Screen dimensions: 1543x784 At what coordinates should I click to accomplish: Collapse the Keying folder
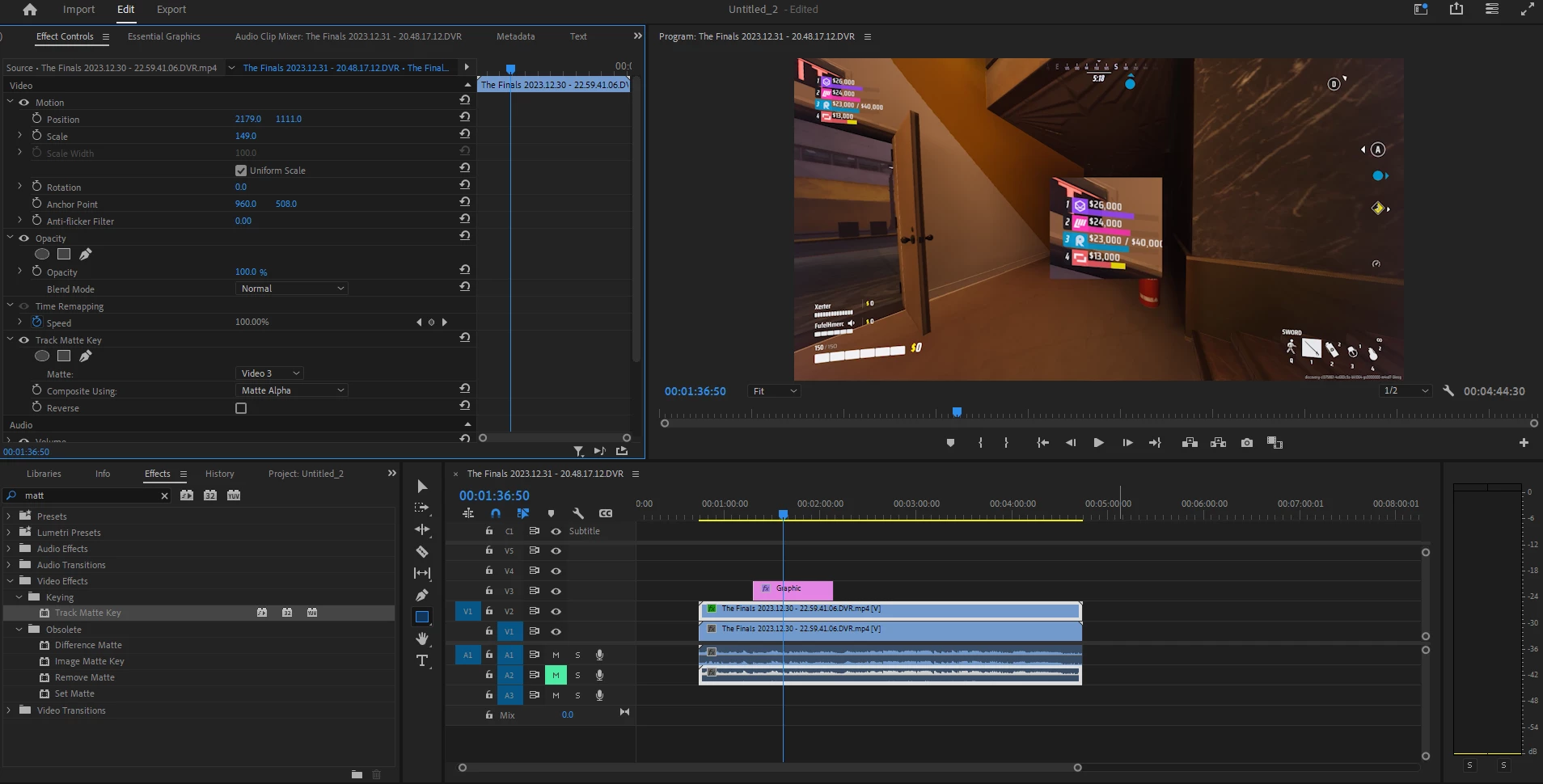(19, 597)
